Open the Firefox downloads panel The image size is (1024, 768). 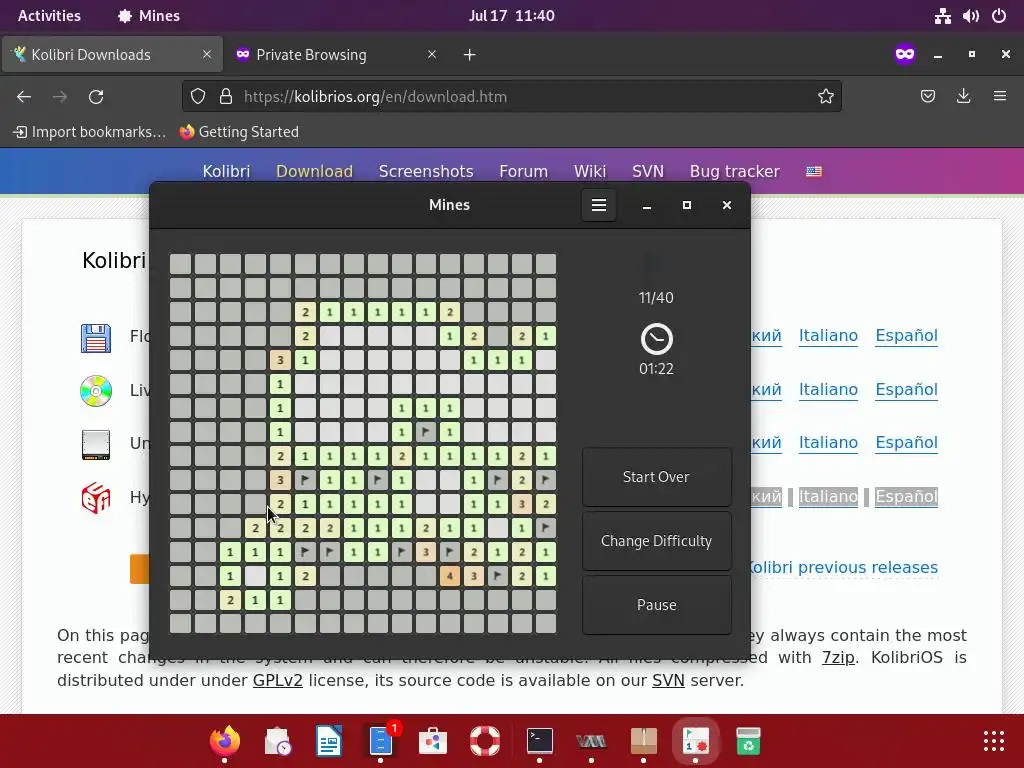click(963, 97)
